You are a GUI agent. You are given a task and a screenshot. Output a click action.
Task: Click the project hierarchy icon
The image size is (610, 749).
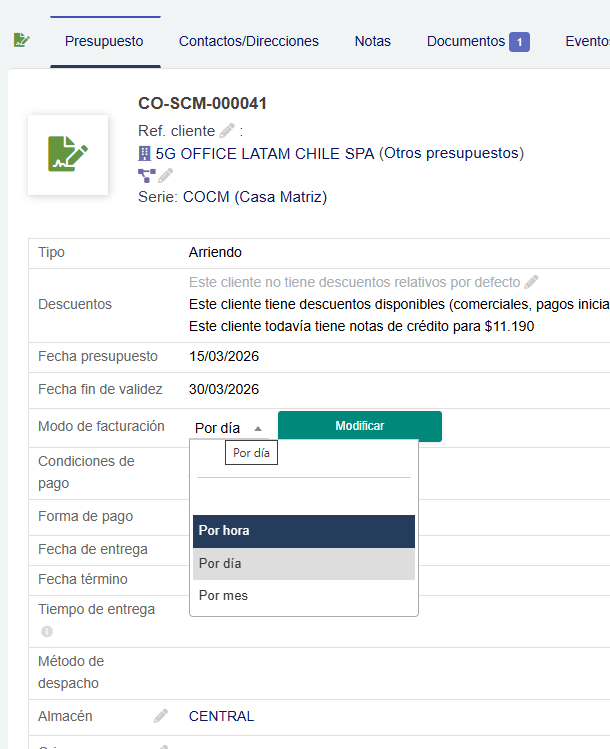[x=147, y=176]
